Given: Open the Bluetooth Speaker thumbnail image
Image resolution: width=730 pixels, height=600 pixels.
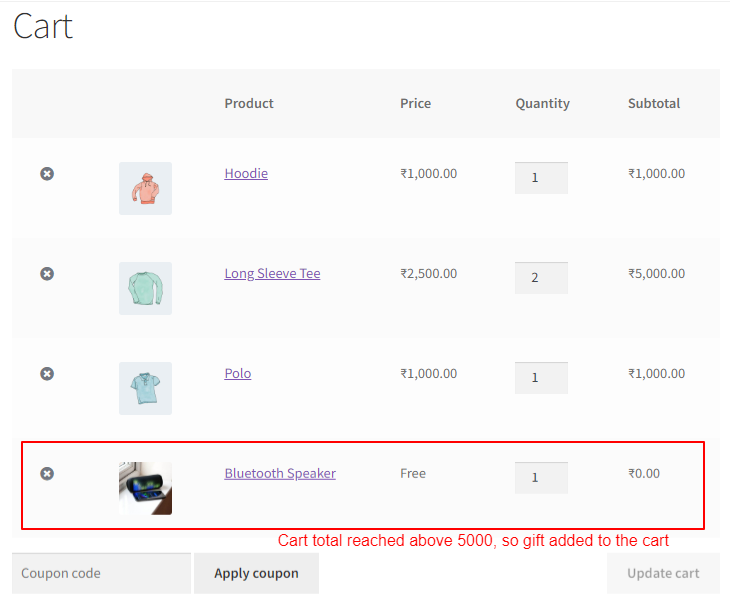Looking at the screenshot, I should coord(145,488).
